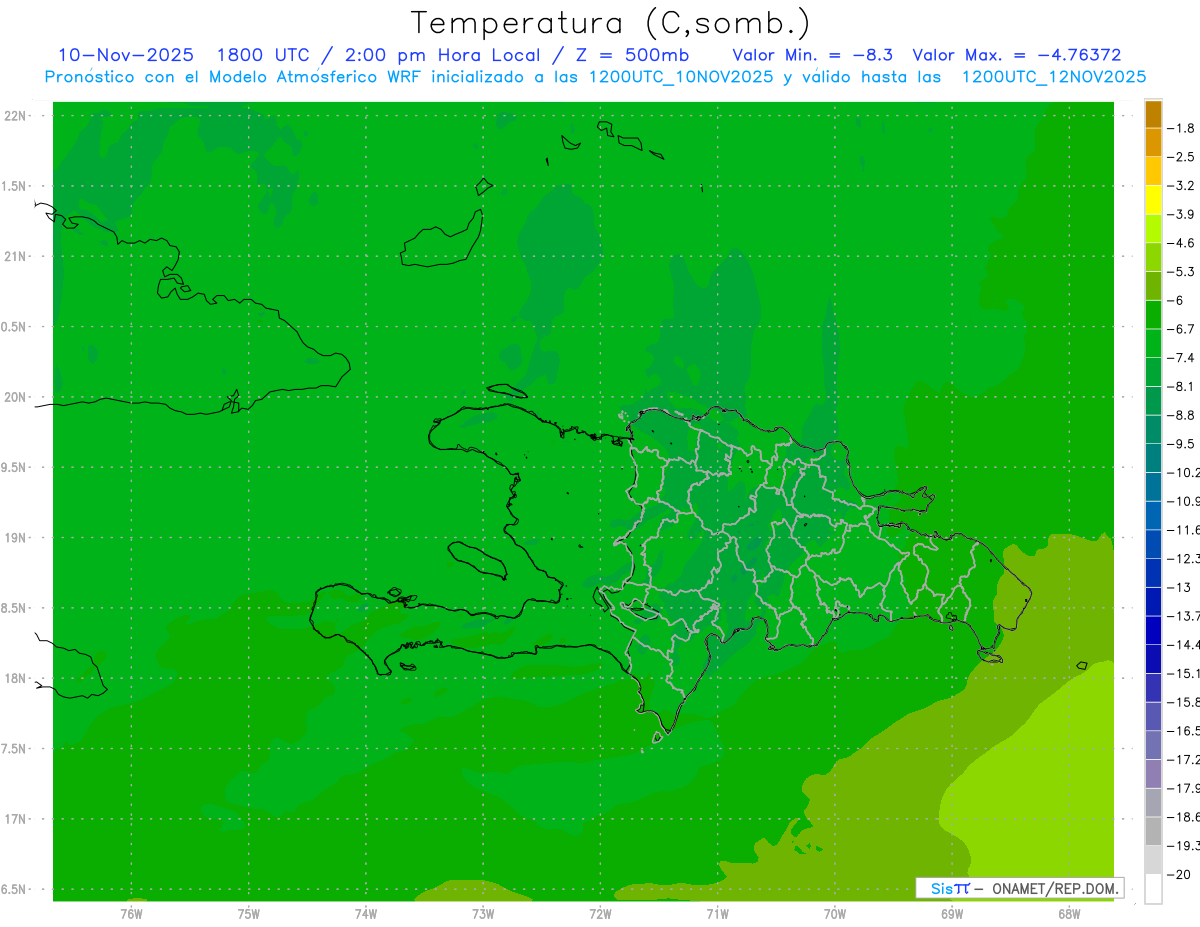
Task: Pick the teal swatch between -9.5 and -10.2
Action: click(x=1154, y=458)
